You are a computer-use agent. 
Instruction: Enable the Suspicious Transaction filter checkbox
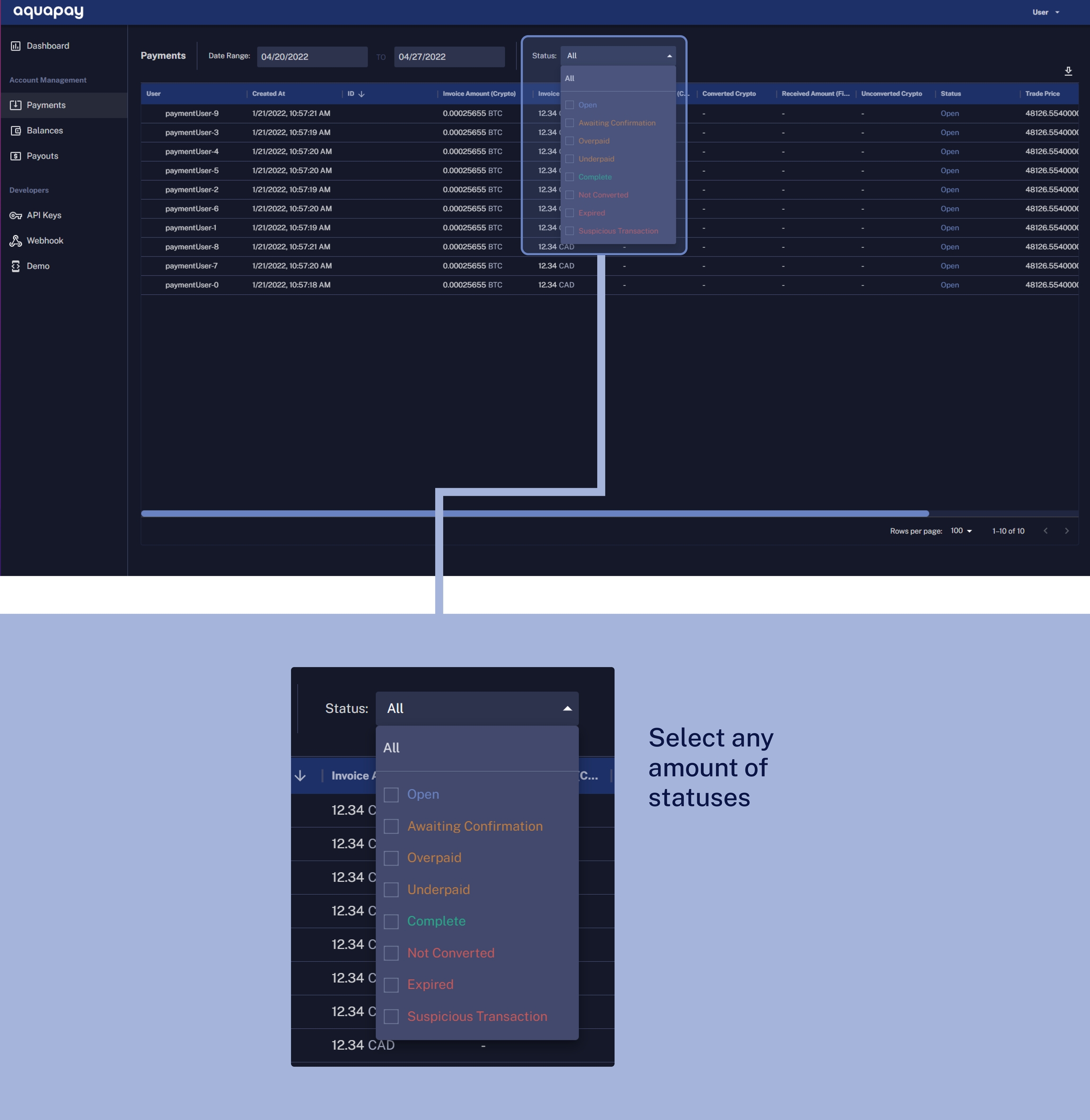point(570,231)
